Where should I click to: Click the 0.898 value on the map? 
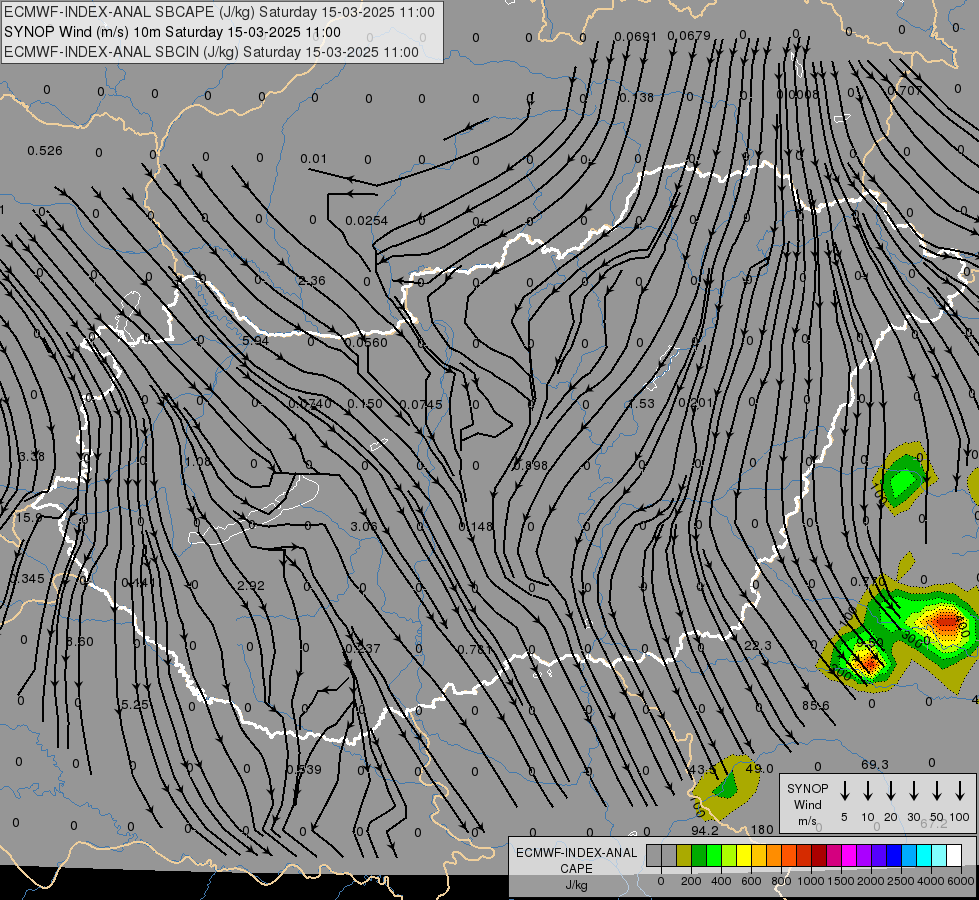(530, 465)
